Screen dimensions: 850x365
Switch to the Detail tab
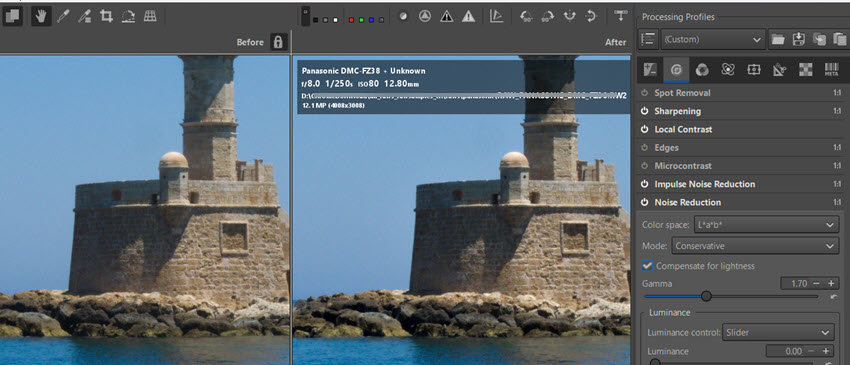(676, 69)
